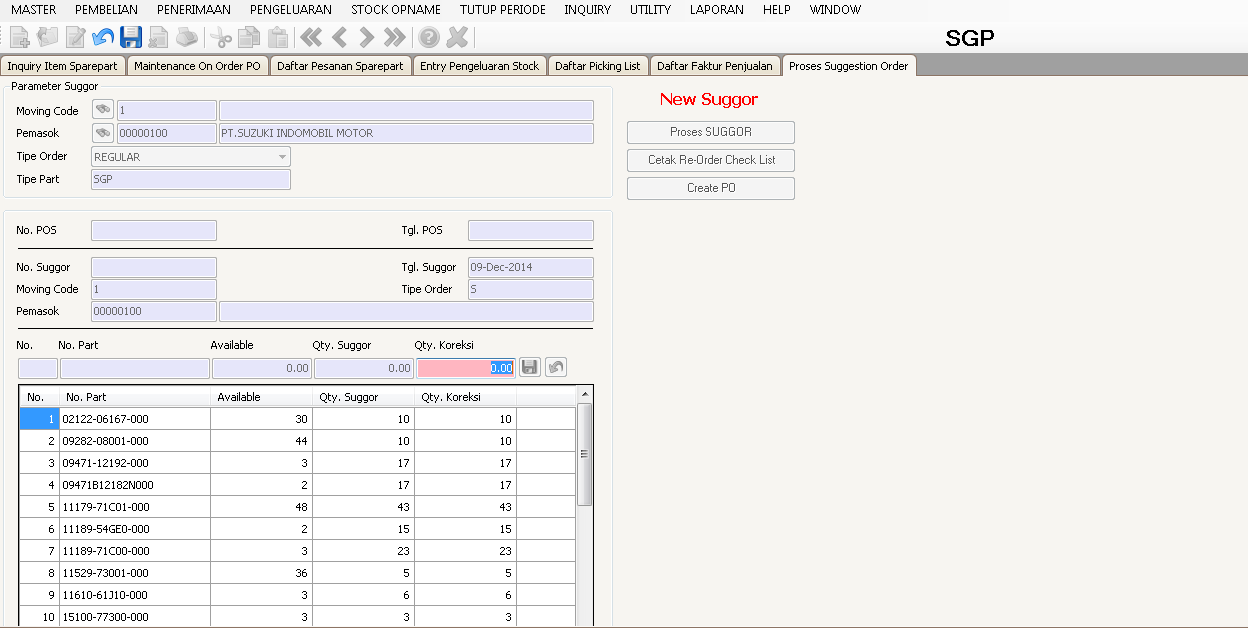1248x628 pixels.
Task: Click the Proses SUGGOR button
Action: tap(711, 132)
